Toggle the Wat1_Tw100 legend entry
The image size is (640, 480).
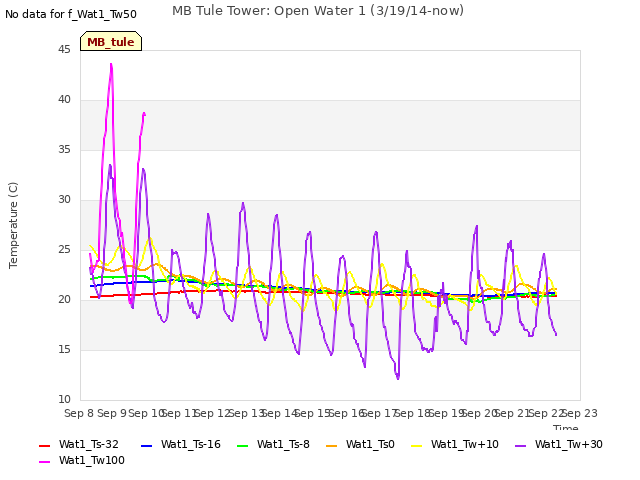82,460
